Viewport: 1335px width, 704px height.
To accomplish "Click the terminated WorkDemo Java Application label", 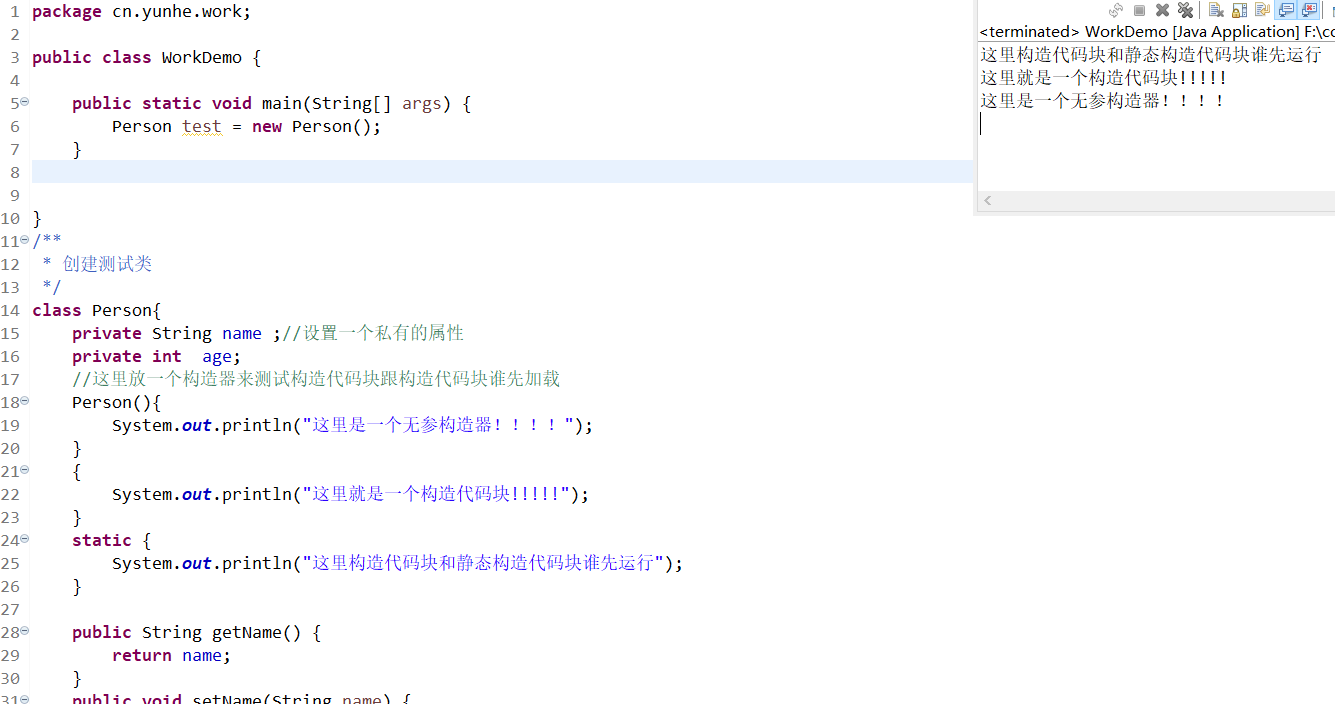I will point(1157,32).
